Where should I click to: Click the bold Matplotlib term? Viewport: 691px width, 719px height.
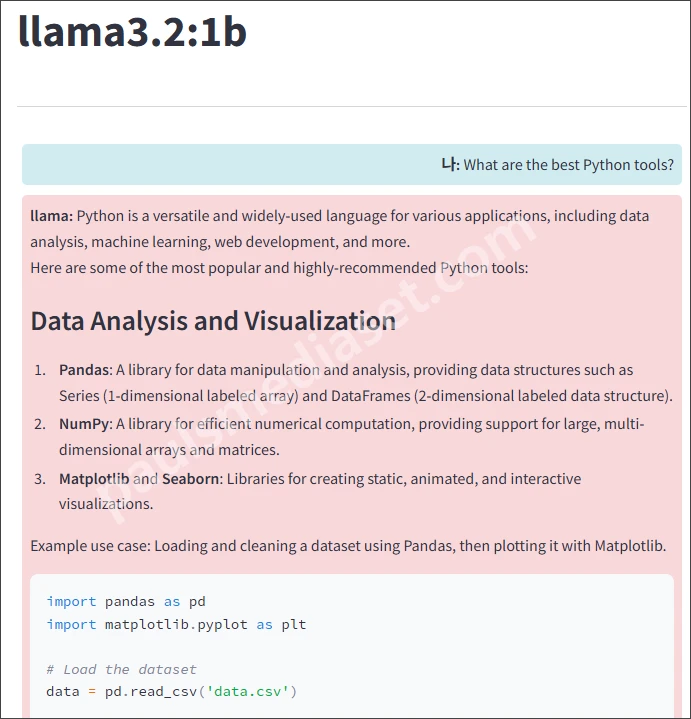(x=94, y=479)
